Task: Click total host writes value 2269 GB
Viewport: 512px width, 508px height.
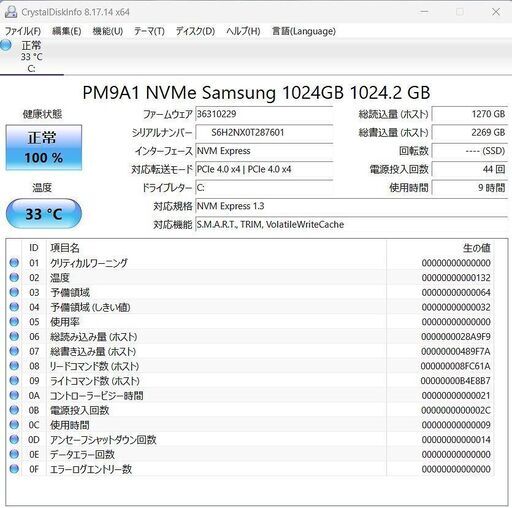Action: pos(470,132)
